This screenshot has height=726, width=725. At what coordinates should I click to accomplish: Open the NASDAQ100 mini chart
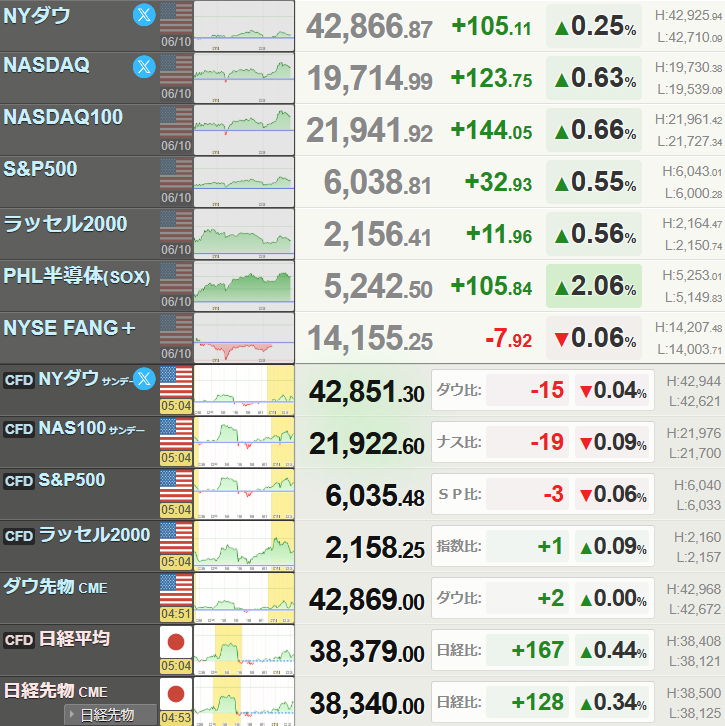pyautogui.click(x=244, y=130)
